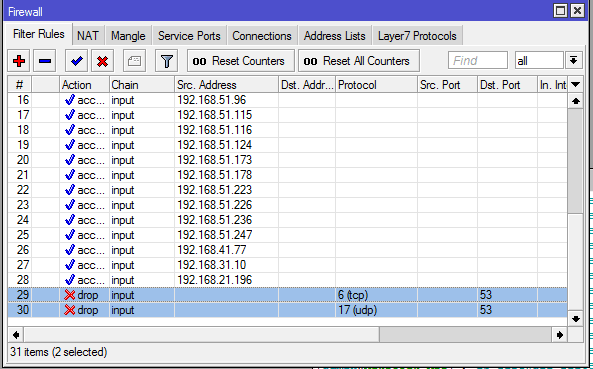The height and width of the screenshot is (369, 593).
Task: Click accept icon on rule 26
Action: (70, 250)
